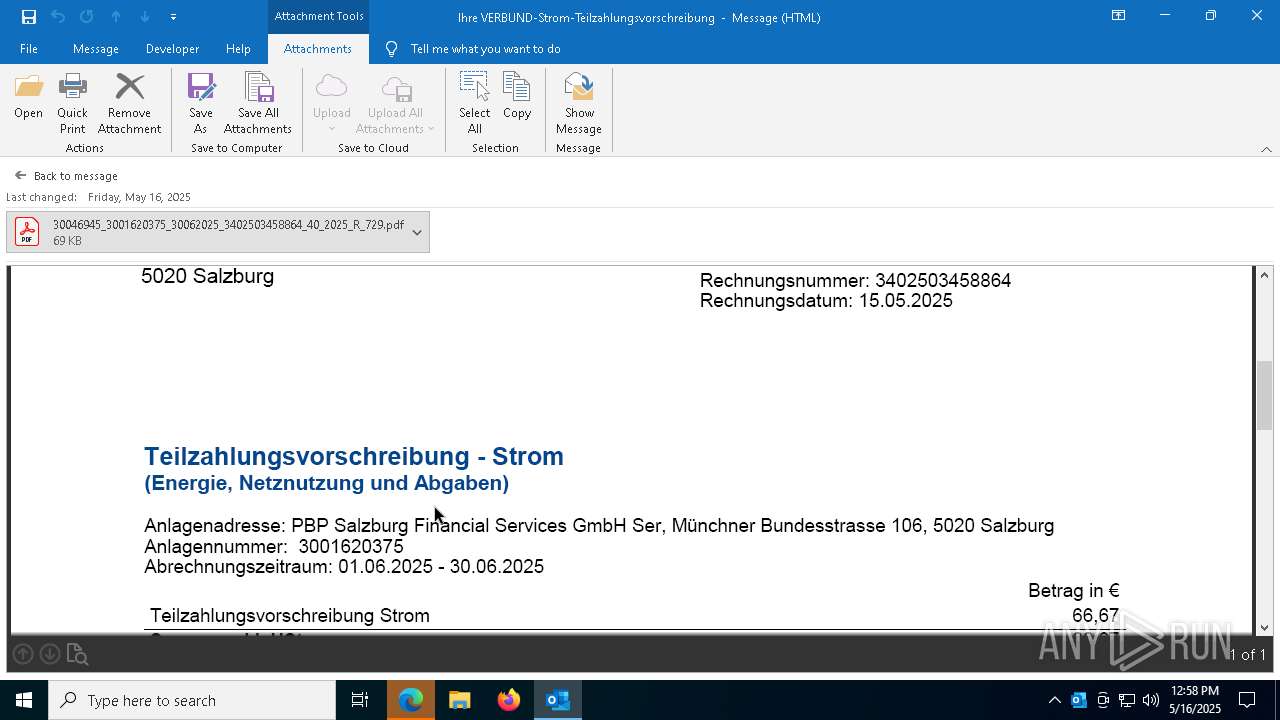Click the Teilzahlungsvorschreibung - Strom heading
This screenshot has height=720, width=1280.
[354, 456]
